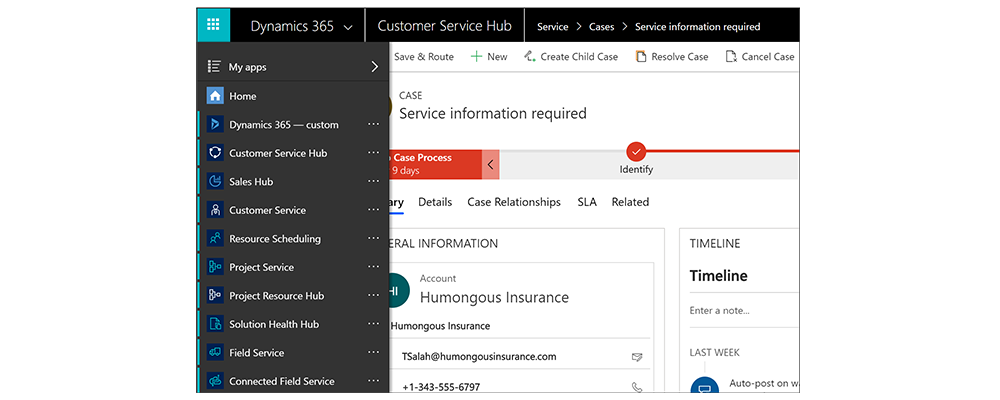Open more options for Field Service
Image resolution: width=1000 pixels, height=400 pixels.
[x=374, y=353]
